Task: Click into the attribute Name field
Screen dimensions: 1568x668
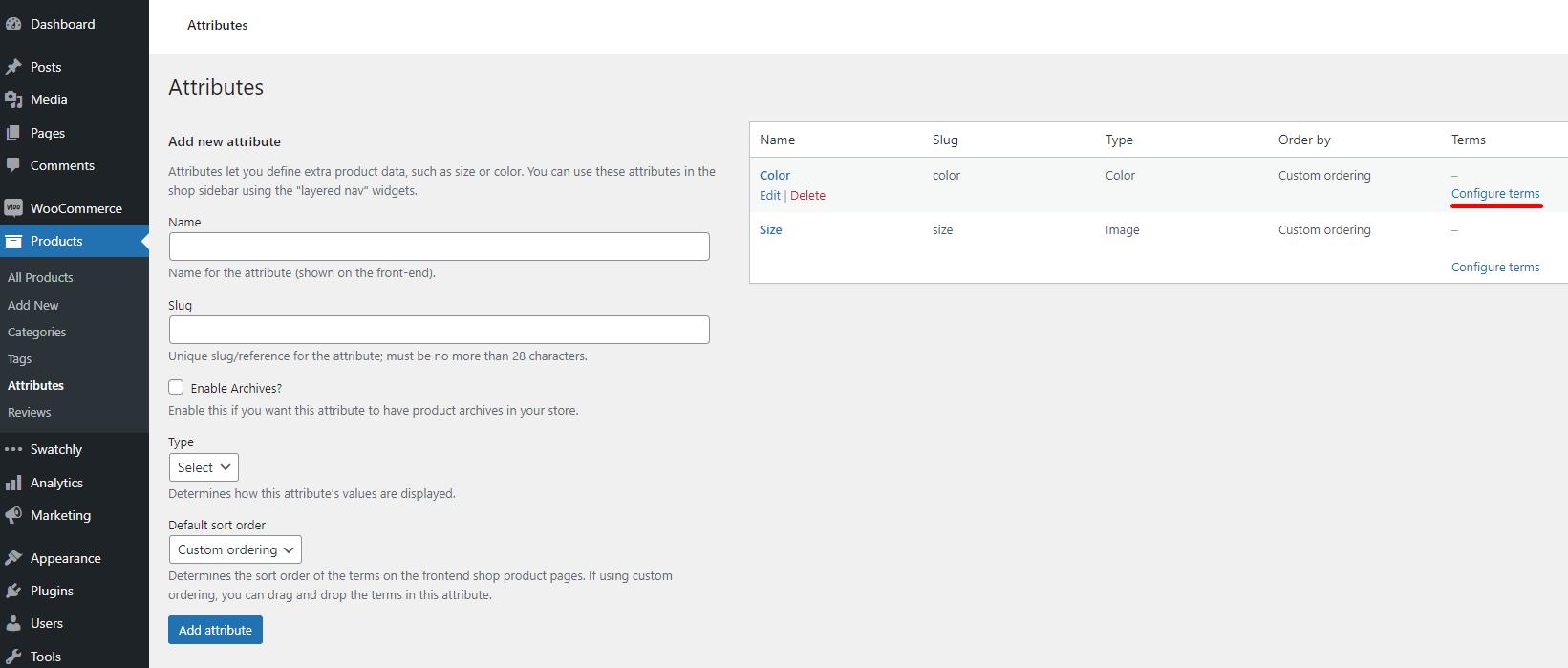Action: [x=440, y=247]
